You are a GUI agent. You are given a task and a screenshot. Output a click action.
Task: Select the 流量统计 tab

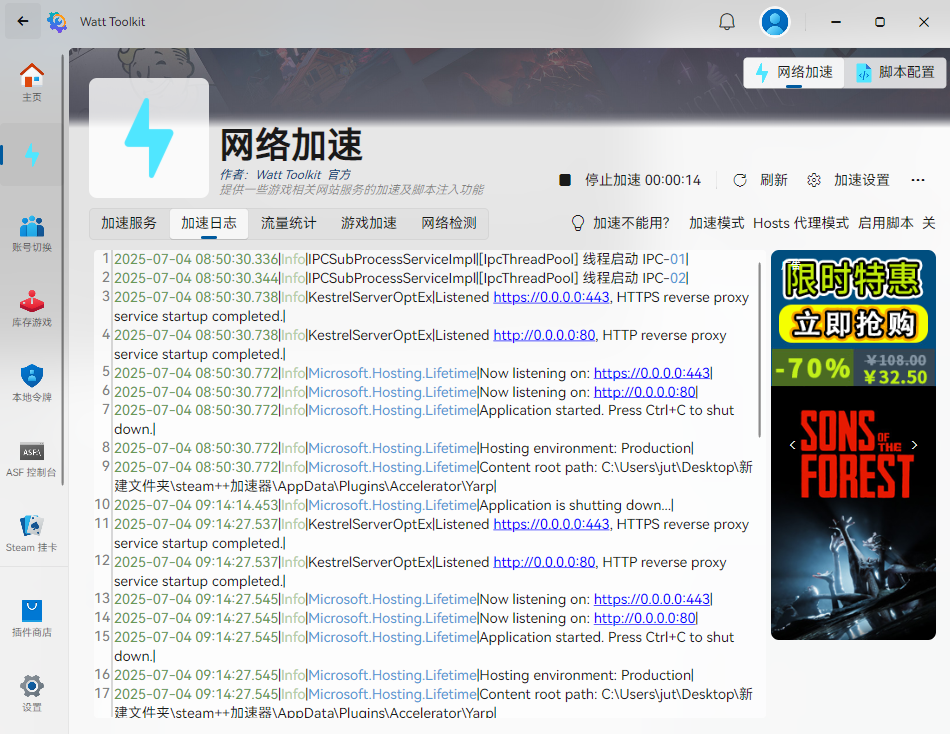pyautogui.click(x=288, y=223)
